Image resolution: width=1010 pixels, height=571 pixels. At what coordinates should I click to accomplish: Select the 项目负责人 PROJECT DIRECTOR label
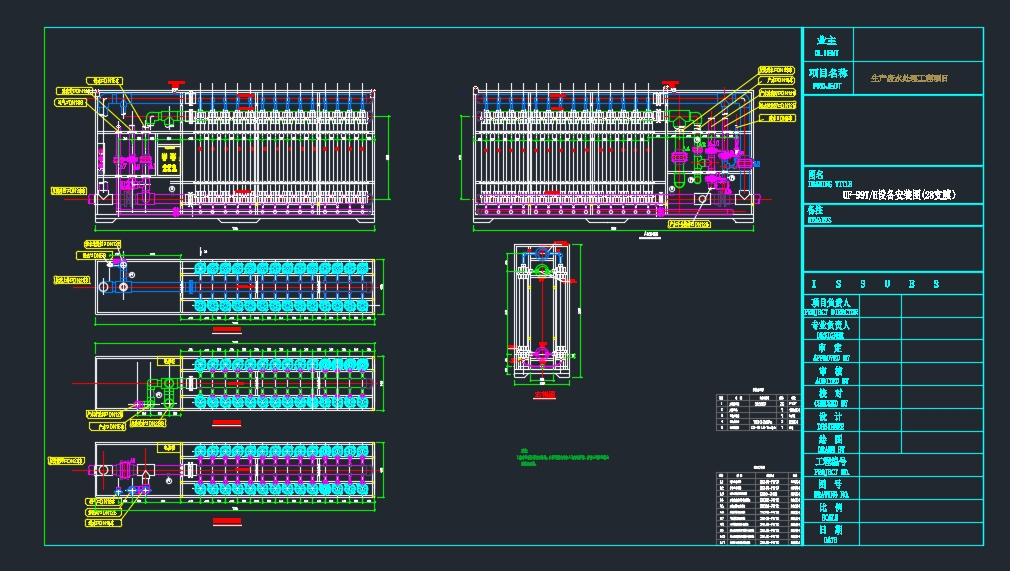coord(831,306)
